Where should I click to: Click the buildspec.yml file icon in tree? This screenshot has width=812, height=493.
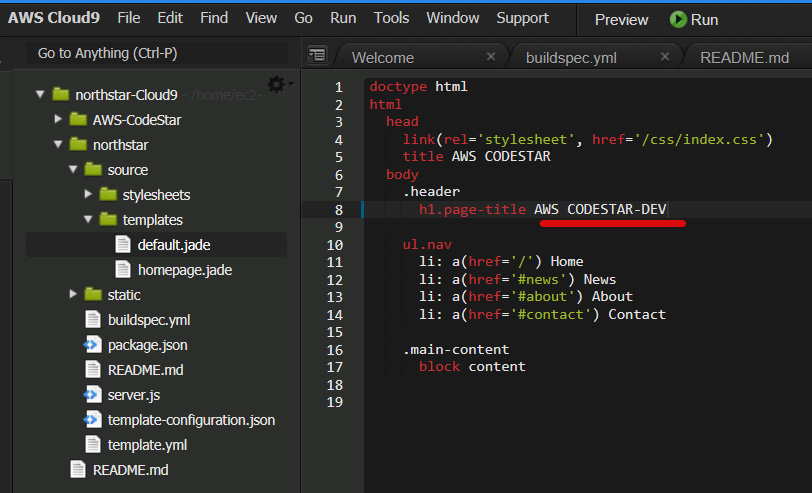(x=93, y=320)
